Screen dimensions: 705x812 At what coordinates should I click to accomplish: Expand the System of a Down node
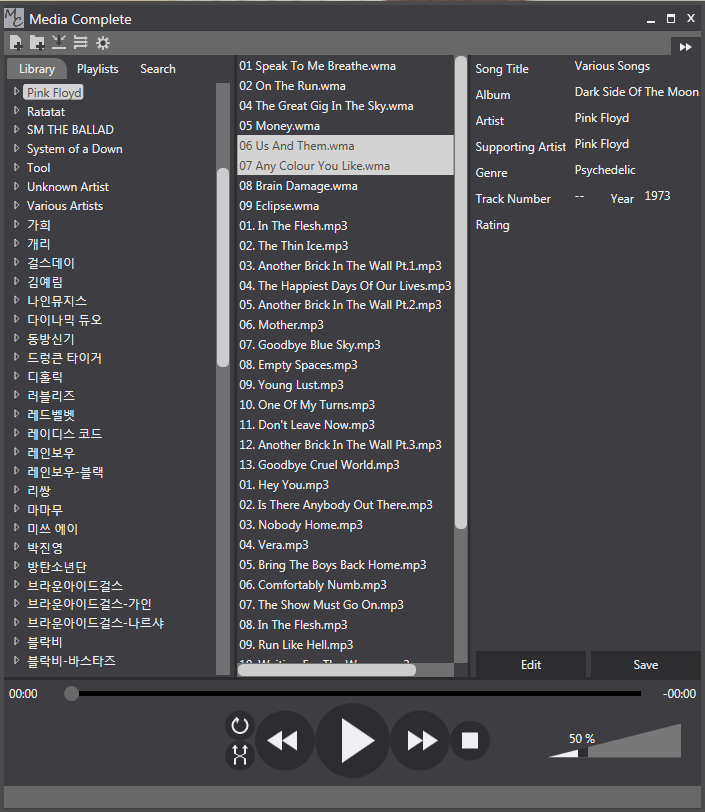[x=17, y=149]
